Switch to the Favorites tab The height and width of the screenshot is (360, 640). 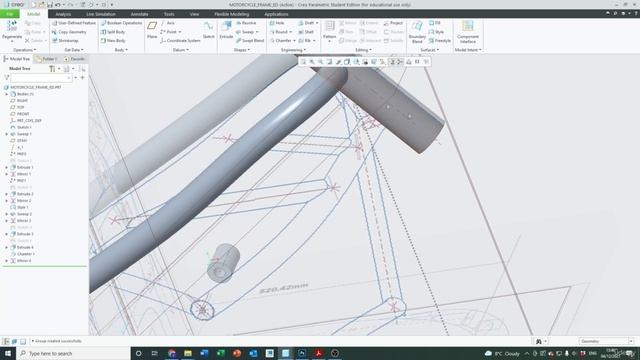(74, 59)
